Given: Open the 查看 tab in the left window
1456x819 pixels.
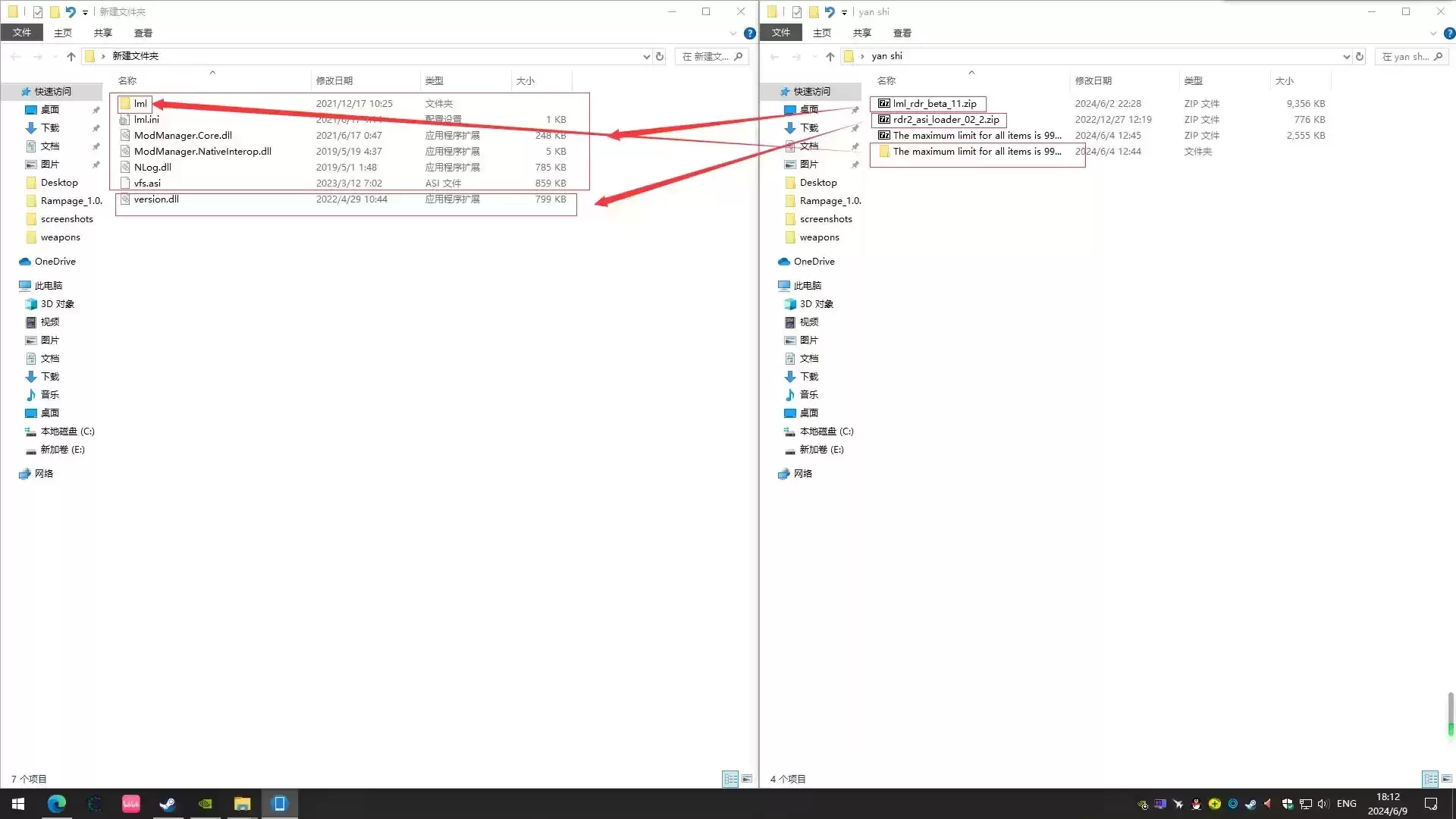Looking at the screenshot, I should pyautogui.click(x=143, y=33).
